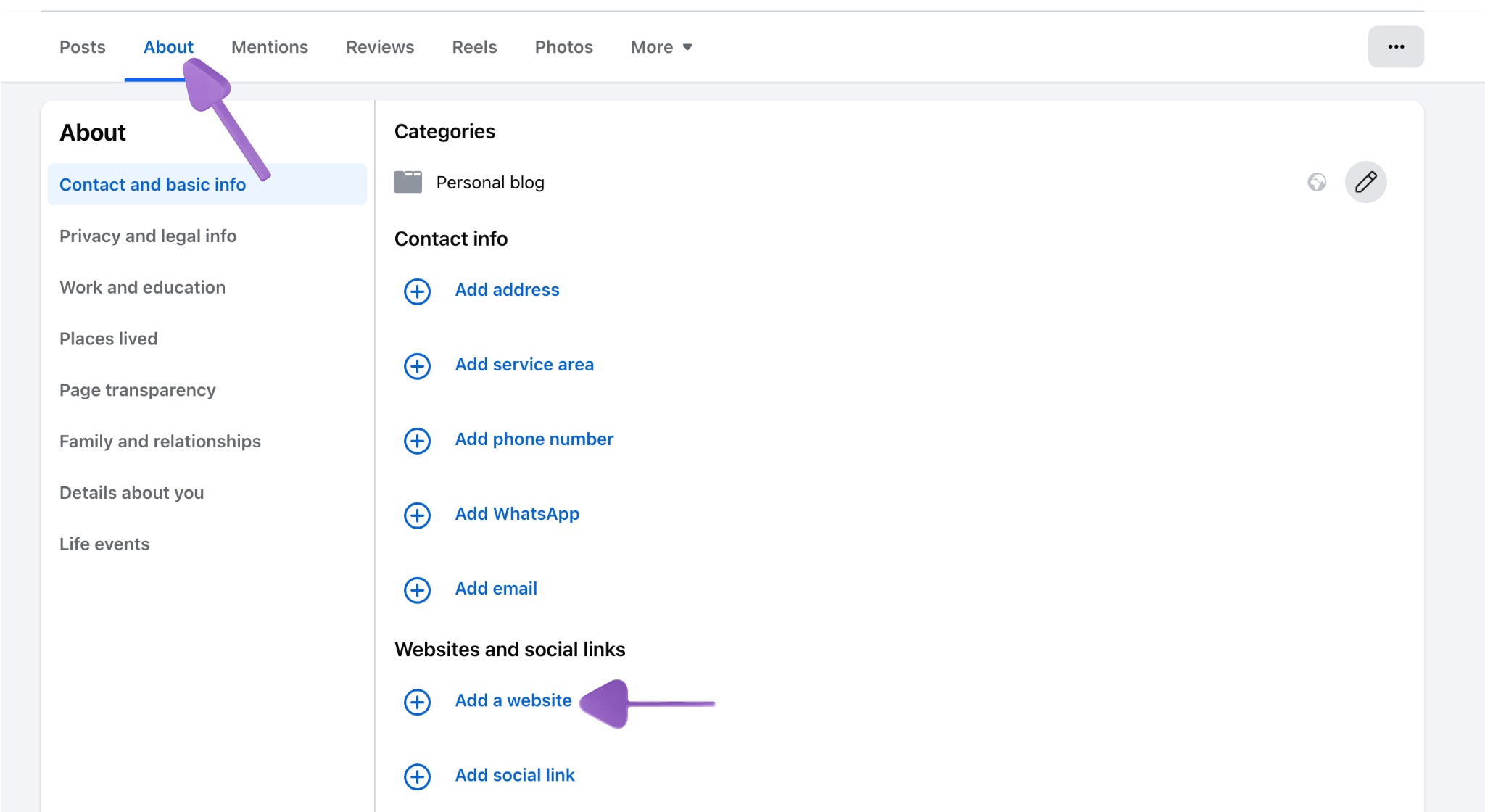Edit the Personal blog category with the pencil icon
Viewport: 1485px width, 812px height.
1365,182
